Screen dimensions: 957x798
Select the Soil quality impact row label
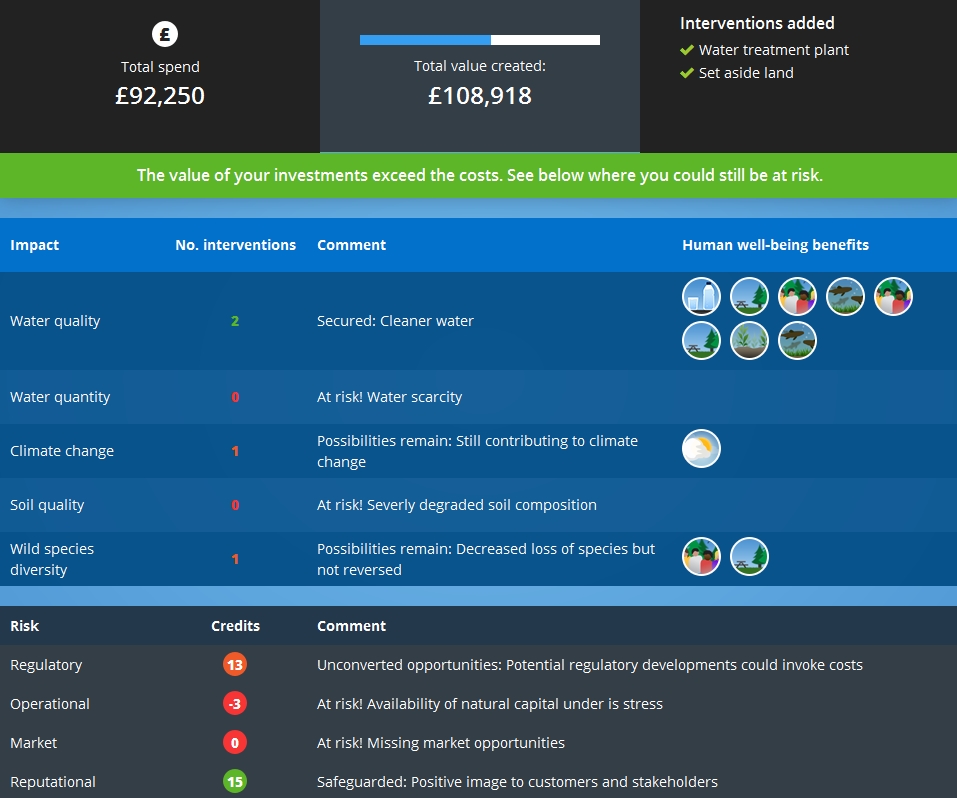(x=47, y=505)
